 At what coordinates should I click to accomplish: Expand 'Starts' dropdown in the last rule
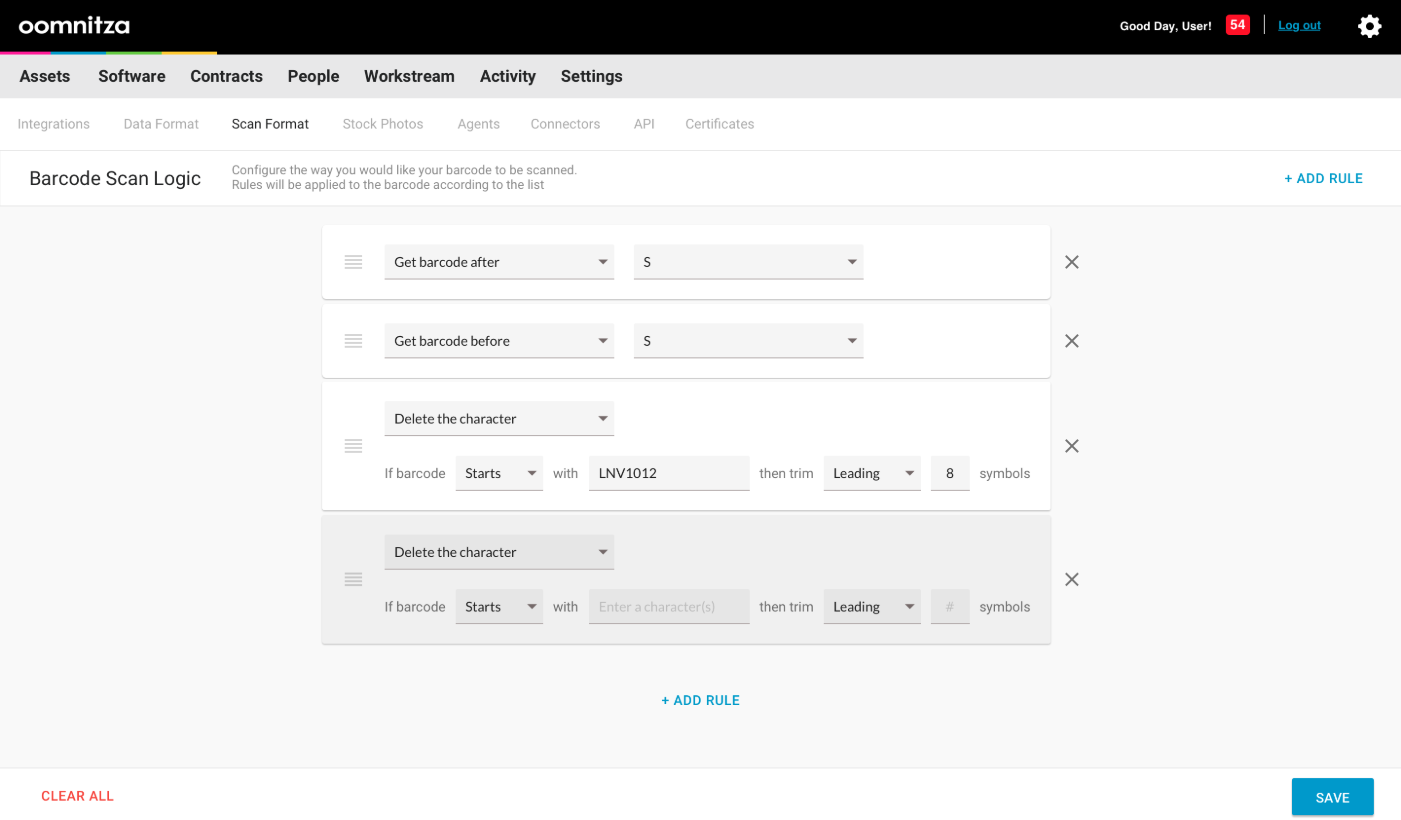pos(498,607)
